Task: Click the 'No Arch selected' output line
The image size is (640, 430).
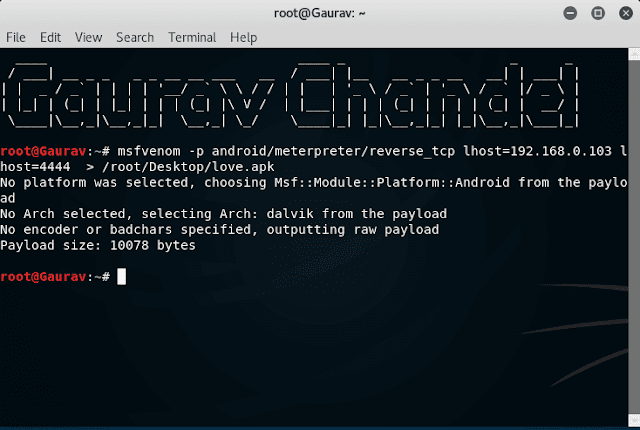Action: [223, 214]
